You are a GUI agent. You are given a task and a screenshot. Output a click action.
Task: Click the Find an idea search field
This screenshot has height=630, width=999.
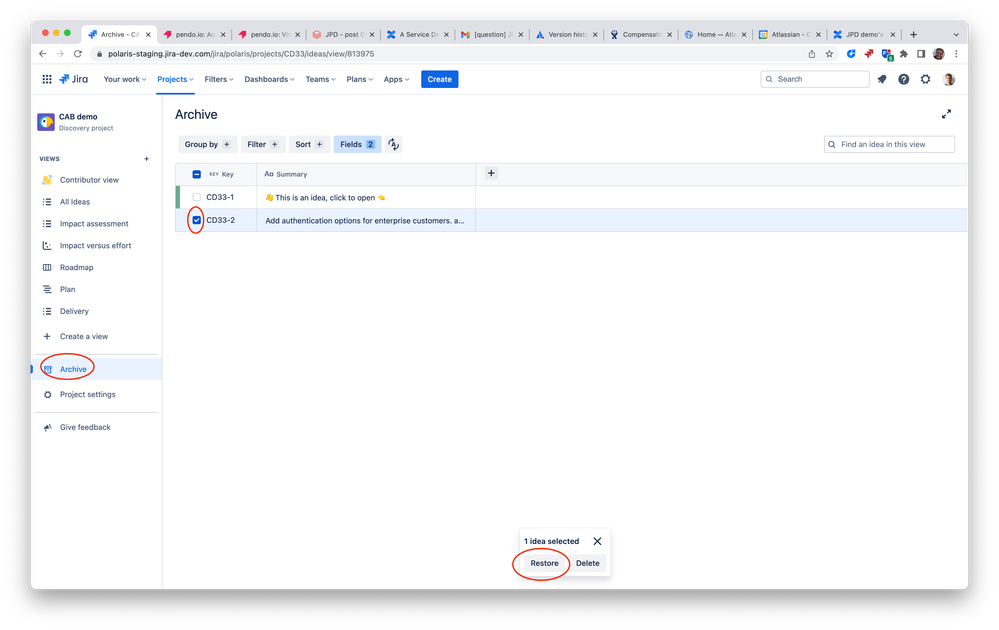tap(888, 144)
